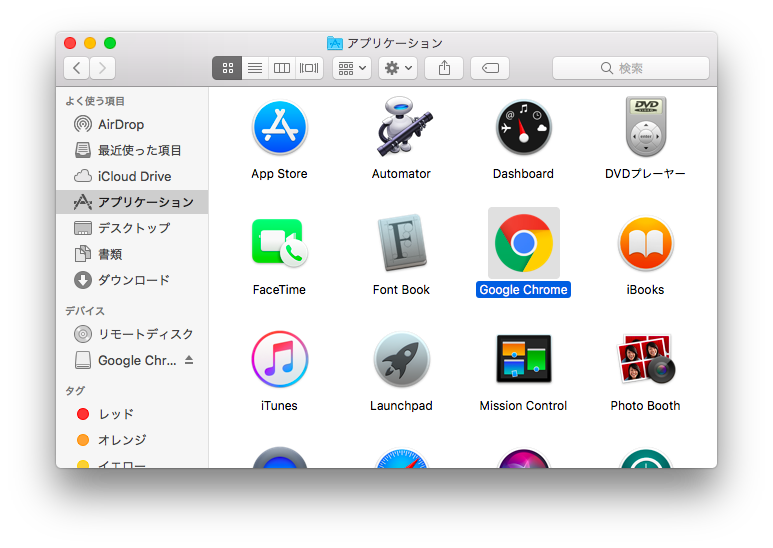Viewport: 773px width, 548px height.
Task: Click the タグ sidebar header
Action: (x=75, y=391)
